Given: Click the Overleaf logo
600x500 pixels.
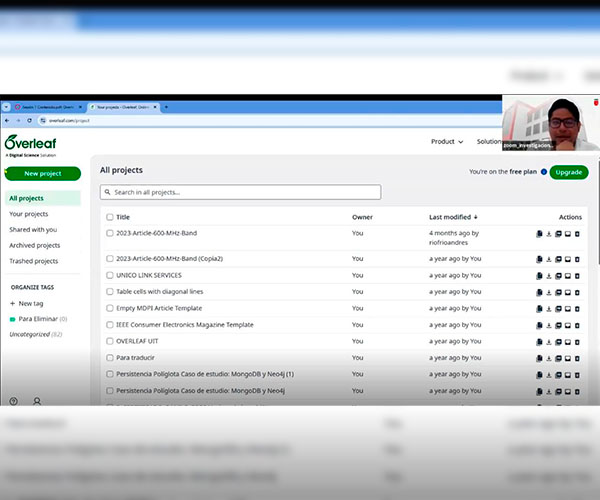Looking at the screenshot, I should pyautogui.click(x=31, y=145).
